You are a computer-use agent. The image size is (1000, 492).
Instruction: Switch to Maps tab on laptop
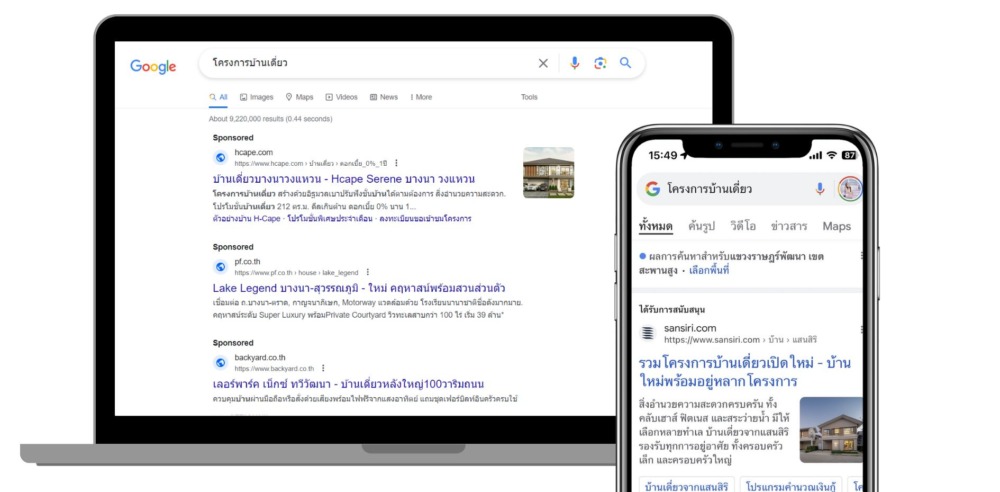click(299, 97)
